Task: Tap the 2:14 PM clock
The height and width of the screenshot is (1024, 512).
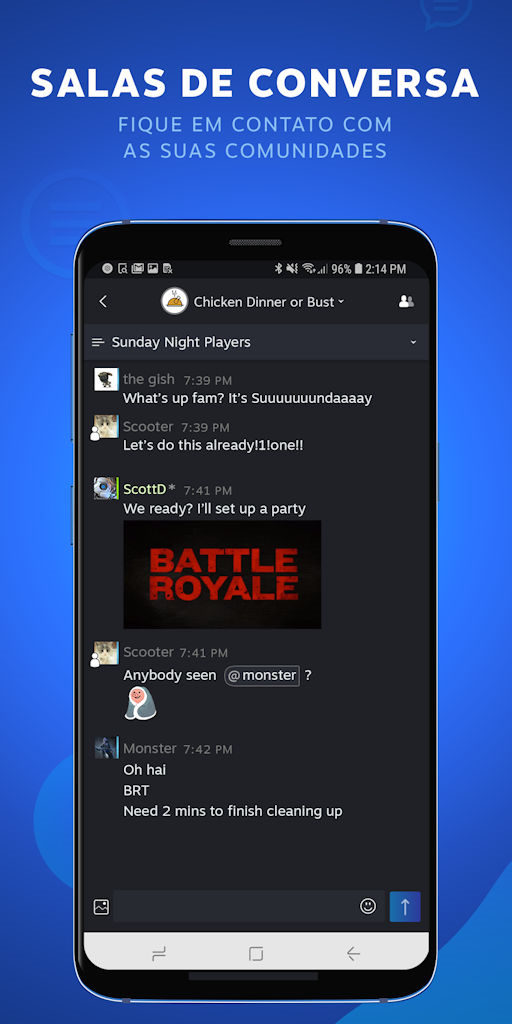Action: 385,268
